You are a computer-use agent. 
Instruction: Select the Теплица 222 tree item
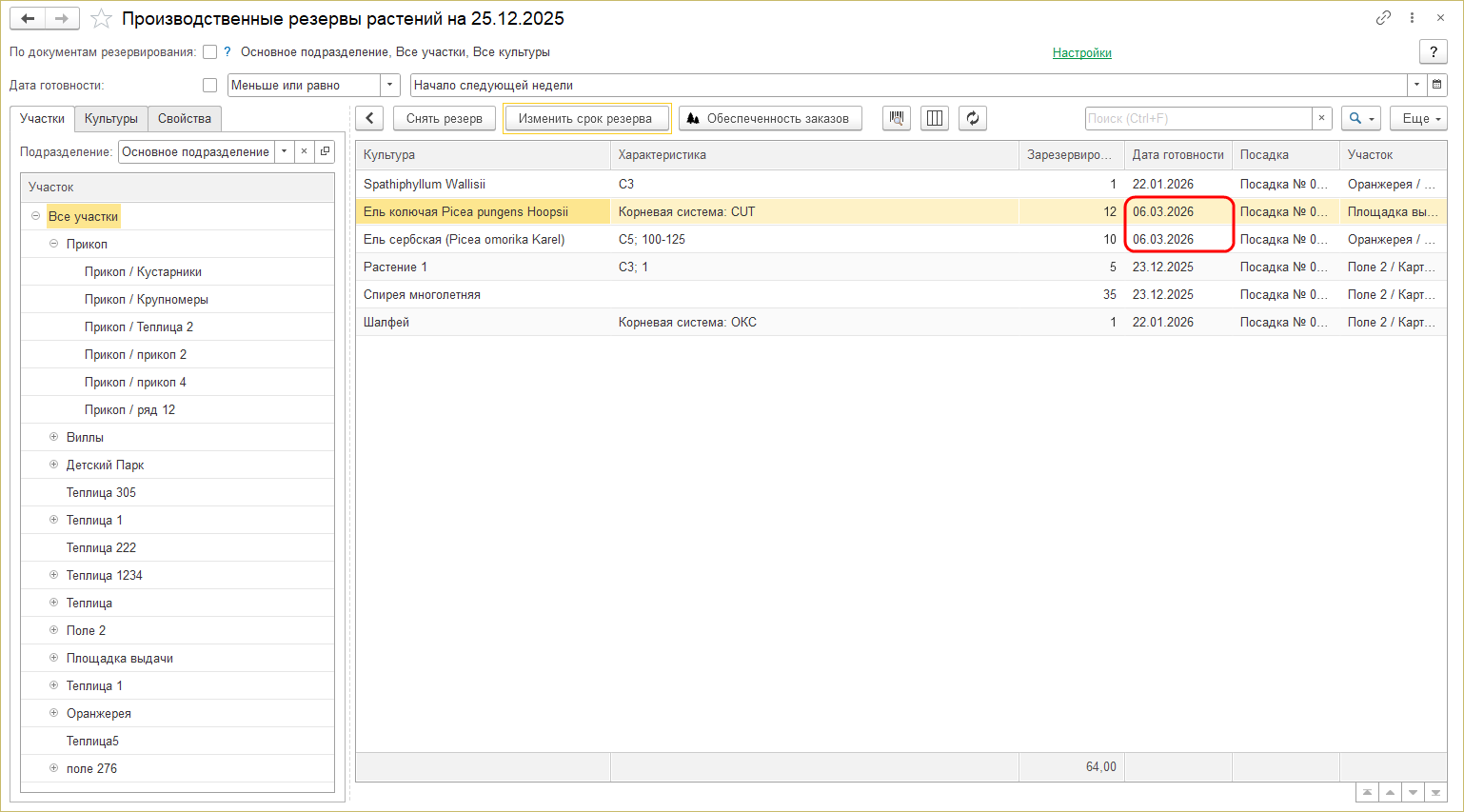pyautogui.click(x=101, y=547)
